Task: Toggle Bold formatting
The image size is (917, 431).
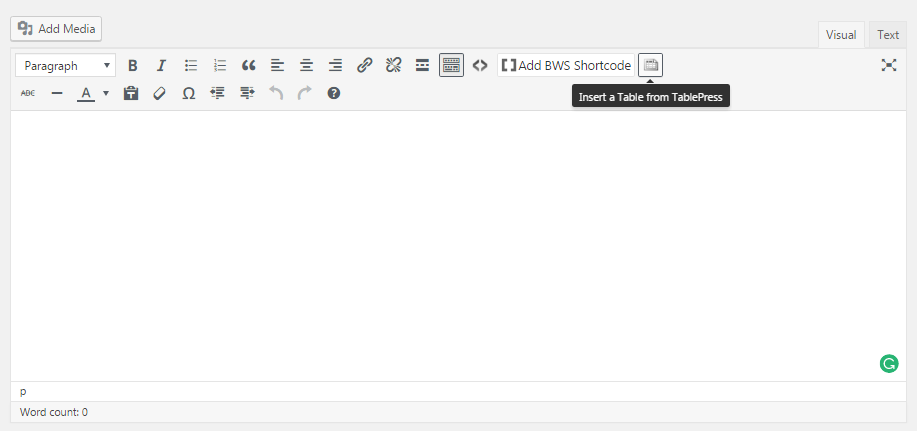Action: click(133, 65)
